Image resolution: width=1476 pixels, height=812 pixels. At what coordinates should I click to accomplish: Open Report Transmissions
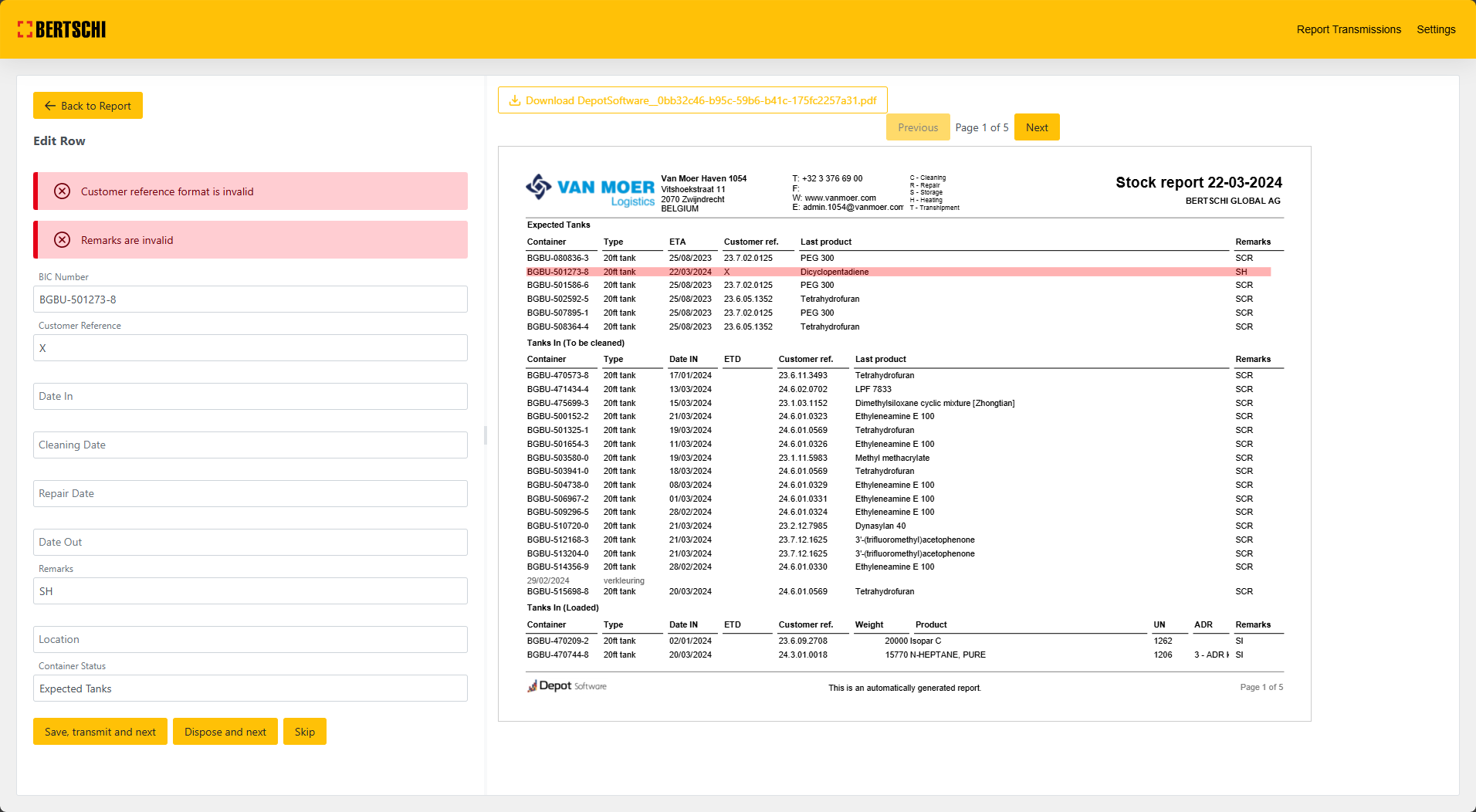point(1349,29)
